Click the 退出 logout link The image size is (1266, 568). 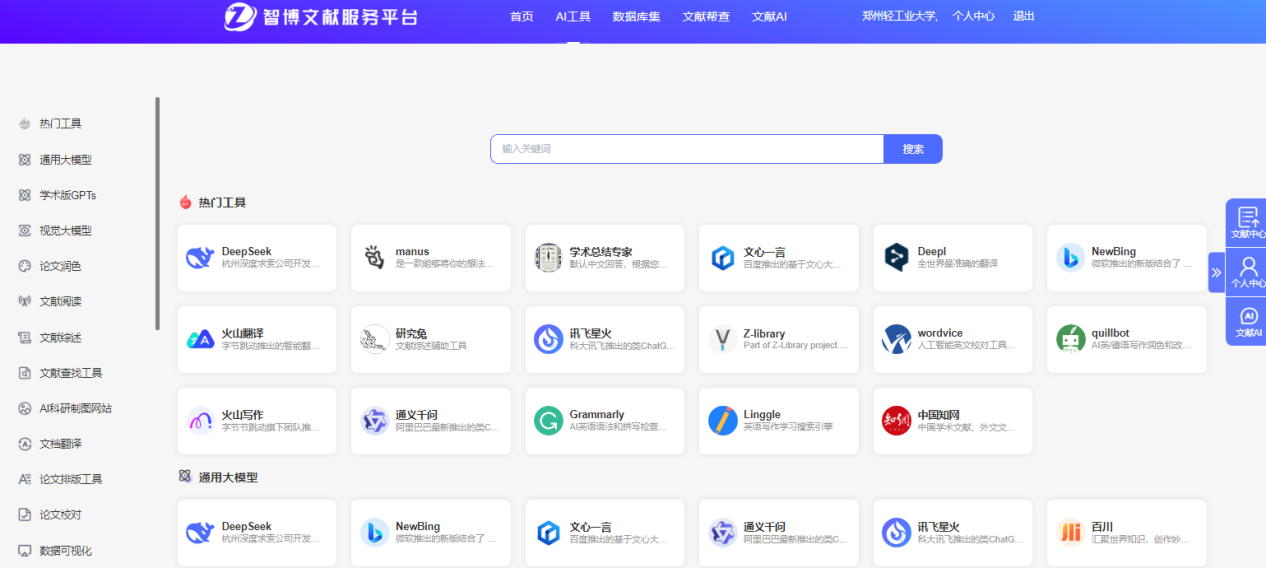click(1023, 16)
